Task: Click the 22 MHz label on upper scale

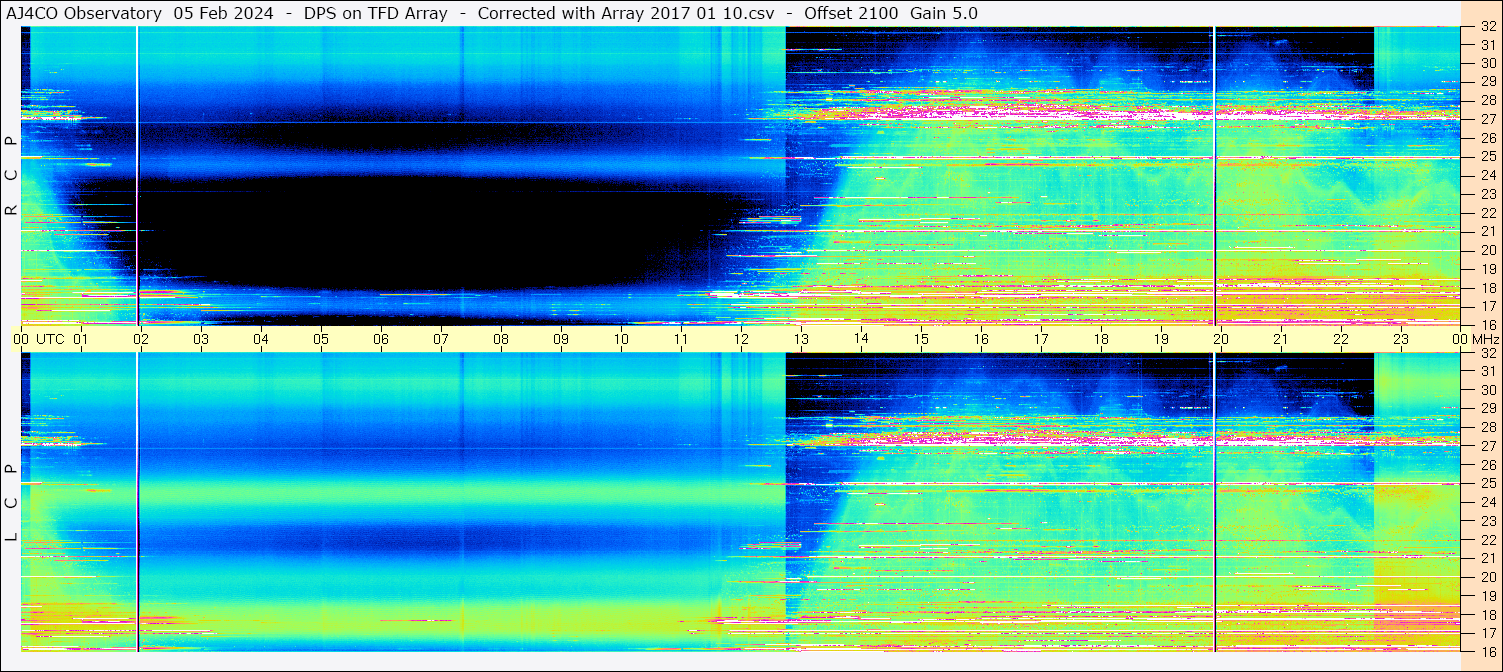Action: click(1488, 213)
